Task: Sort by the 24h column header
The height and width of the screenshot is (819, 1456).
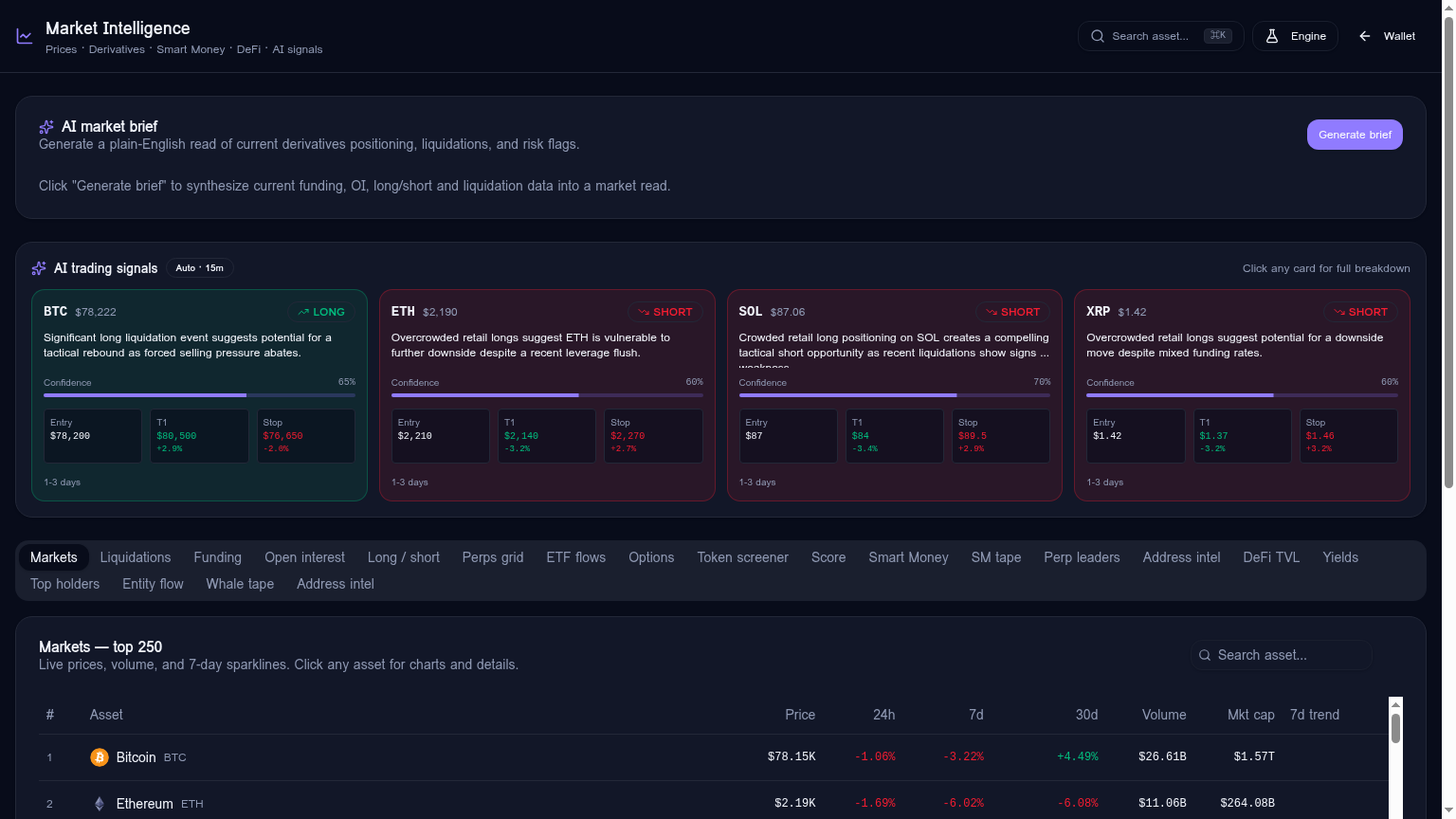Action: [883, 715]
